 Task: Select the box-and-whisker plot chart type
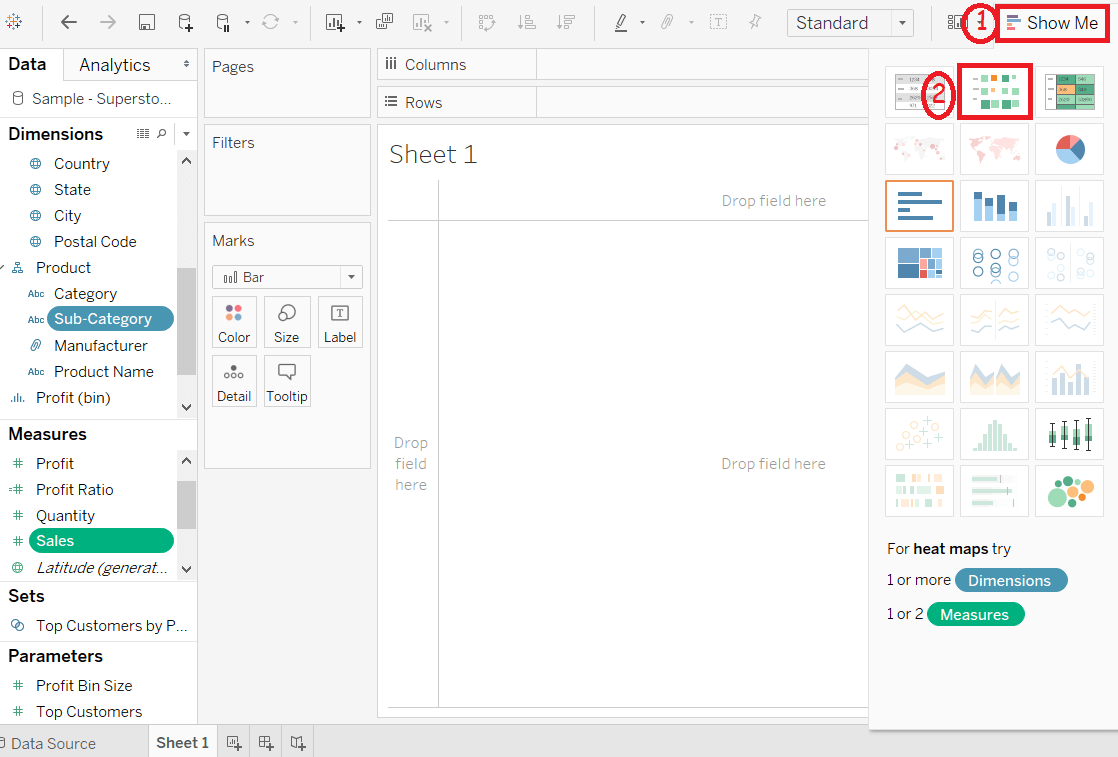(1069, 434)
